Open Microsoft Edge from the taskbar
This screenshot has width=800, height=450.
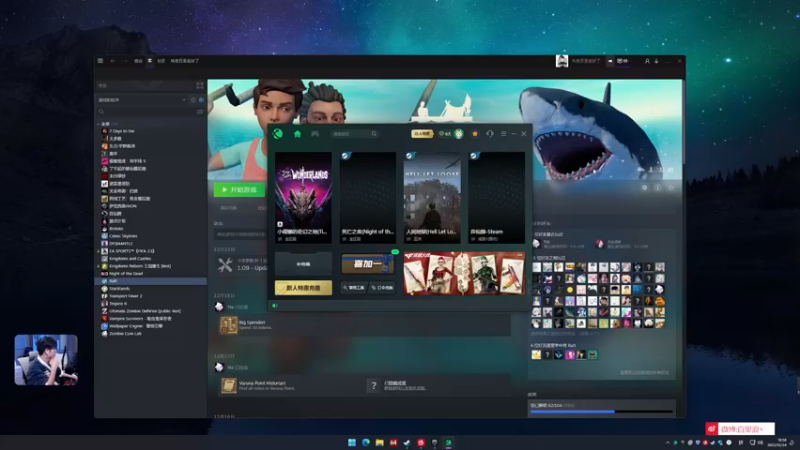[366, 442]
